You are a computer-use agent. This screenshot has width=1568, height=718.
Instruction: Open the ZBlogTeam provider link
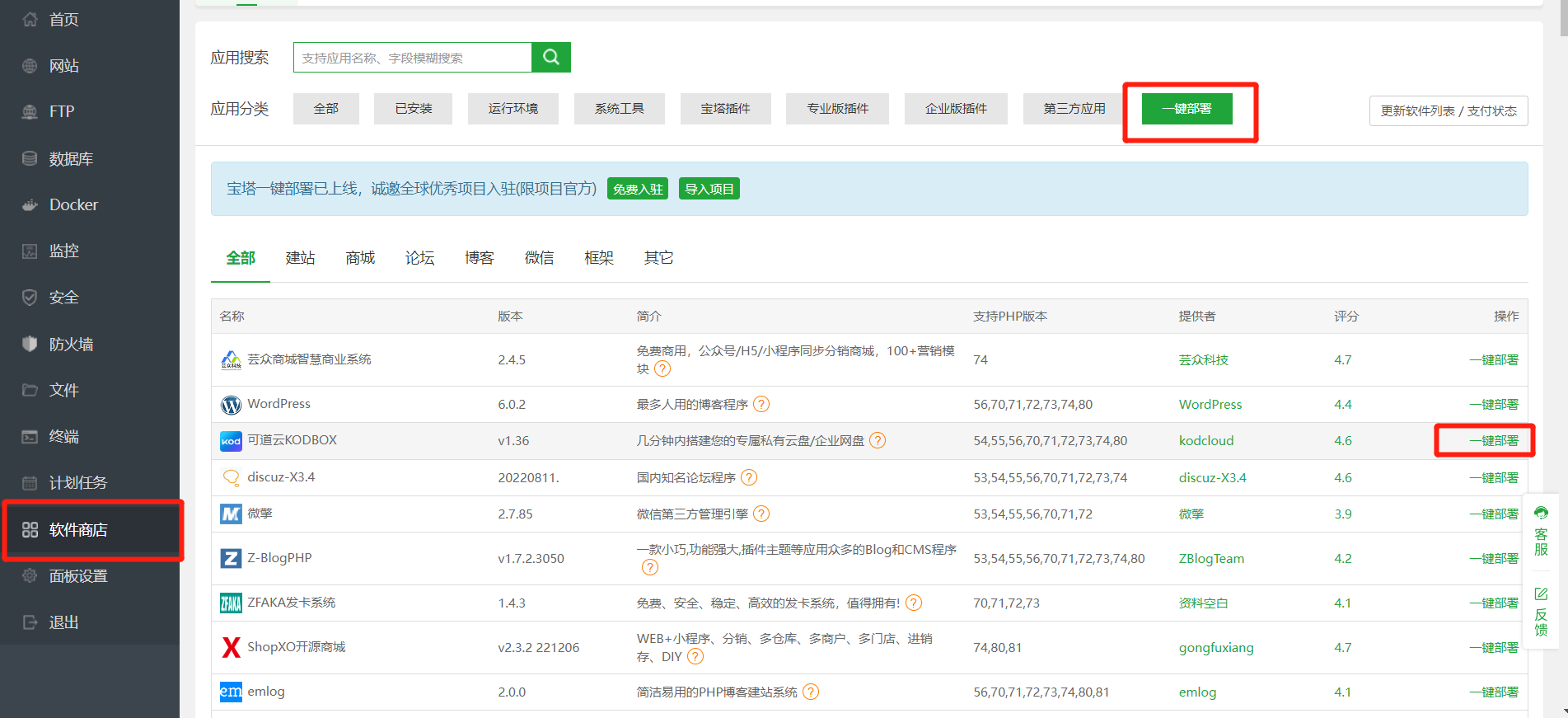[x=1211, y=559]
